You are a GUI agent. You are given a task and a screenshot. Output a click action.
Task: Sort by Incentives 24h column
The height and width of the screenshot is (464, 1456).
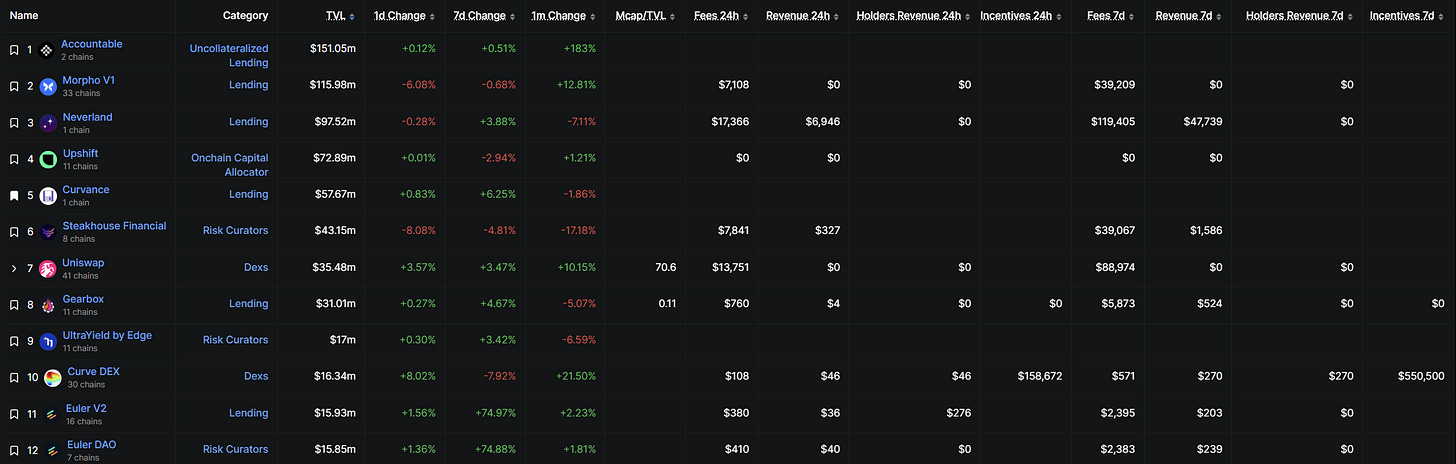click(1021, 16)
